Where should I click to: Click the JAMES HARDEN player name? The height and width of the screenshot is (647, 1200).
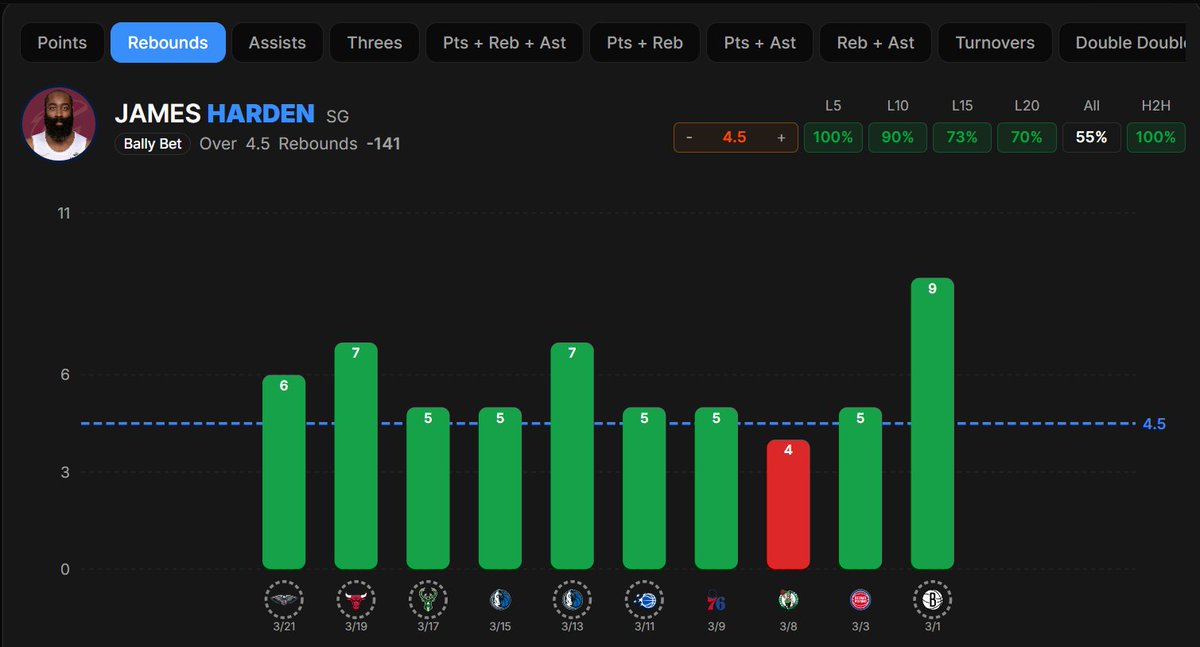coord(215,115)
